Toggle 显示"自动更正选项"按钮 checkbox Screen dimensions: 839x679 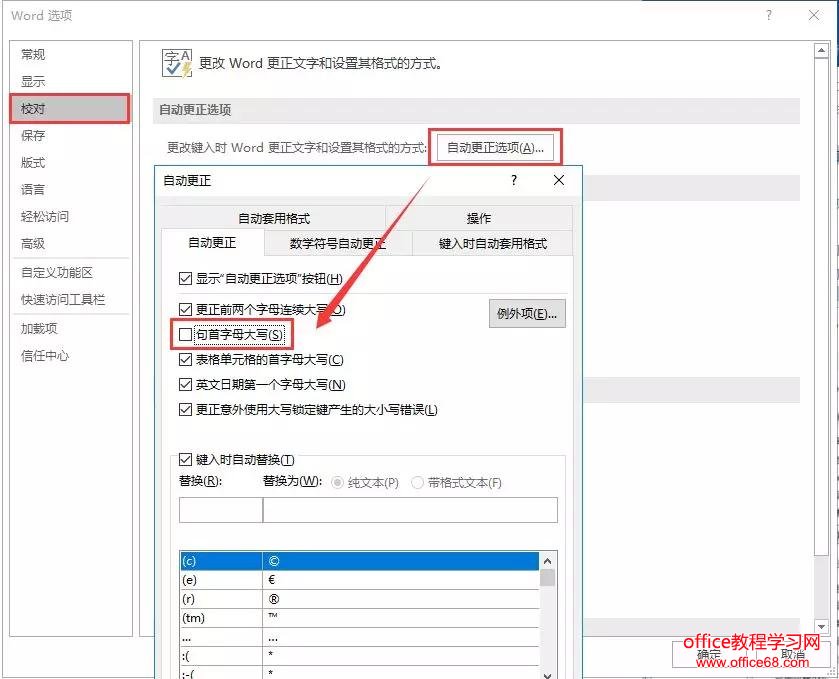pos(185,278)
